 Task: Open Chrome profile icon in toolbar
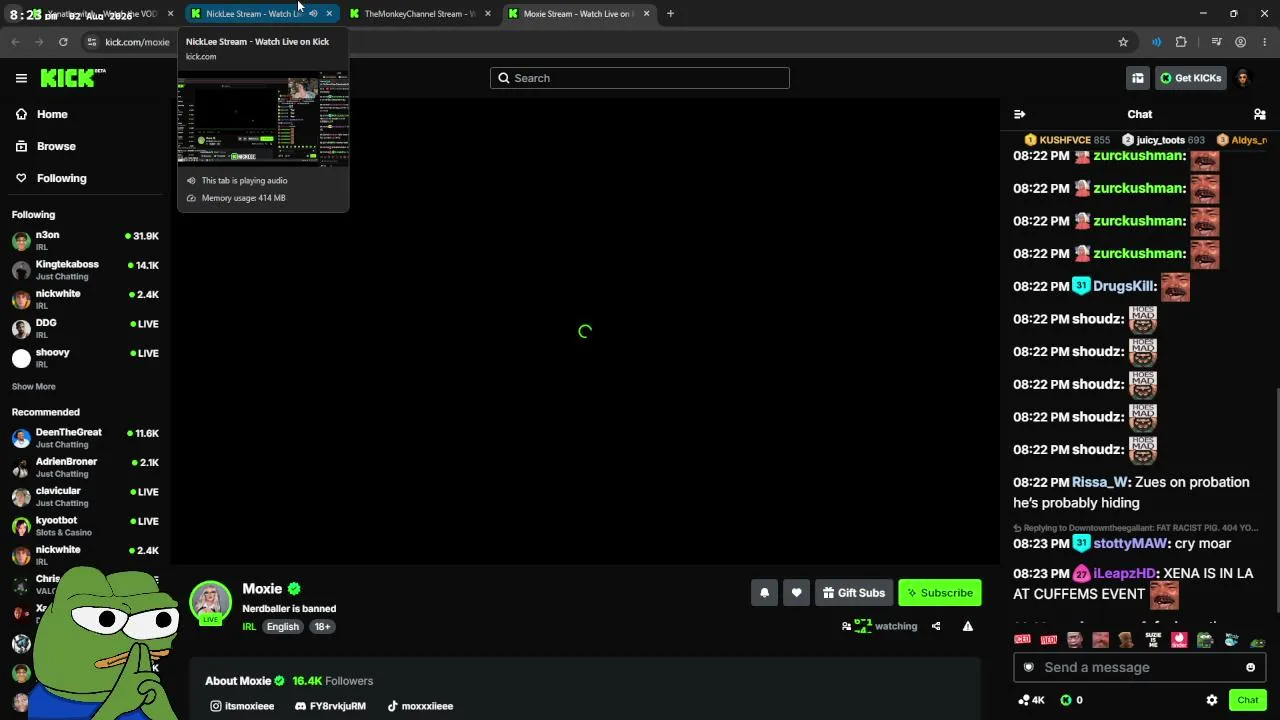pos(1240,42)
